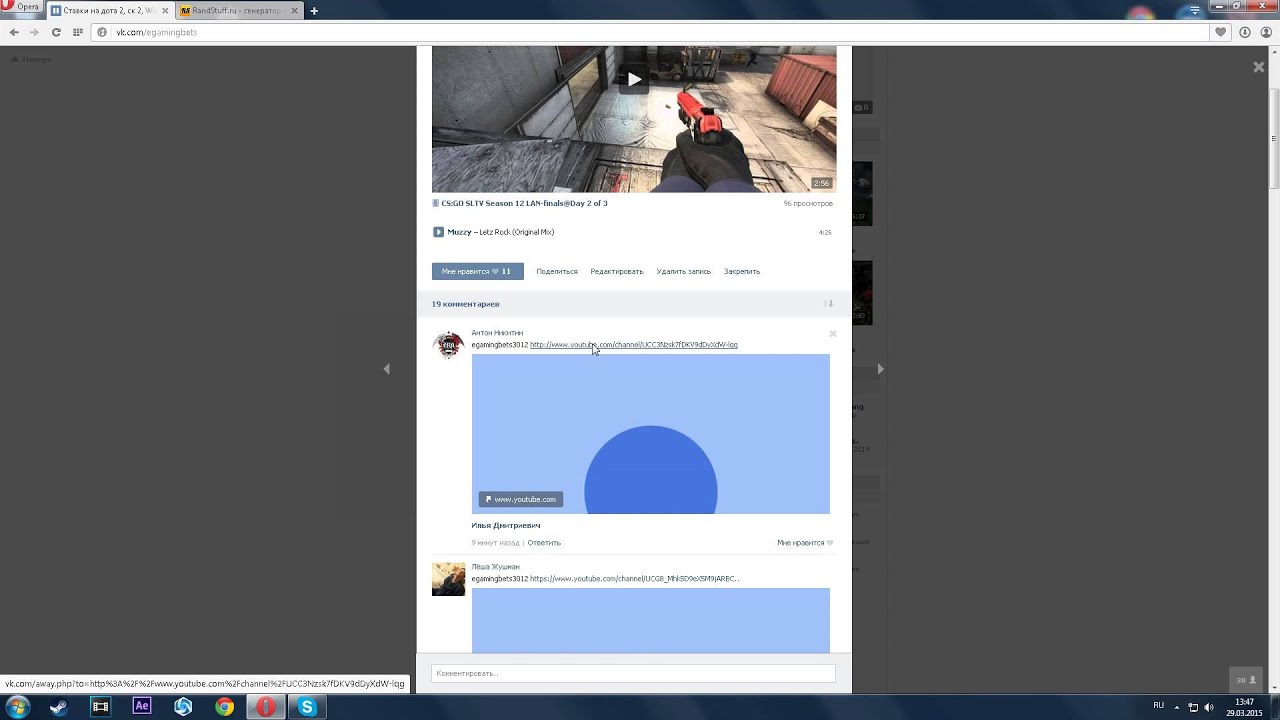Show hidden system tray icons
The width and height of the screenshot is (1280, 720).
point(1176,707)
